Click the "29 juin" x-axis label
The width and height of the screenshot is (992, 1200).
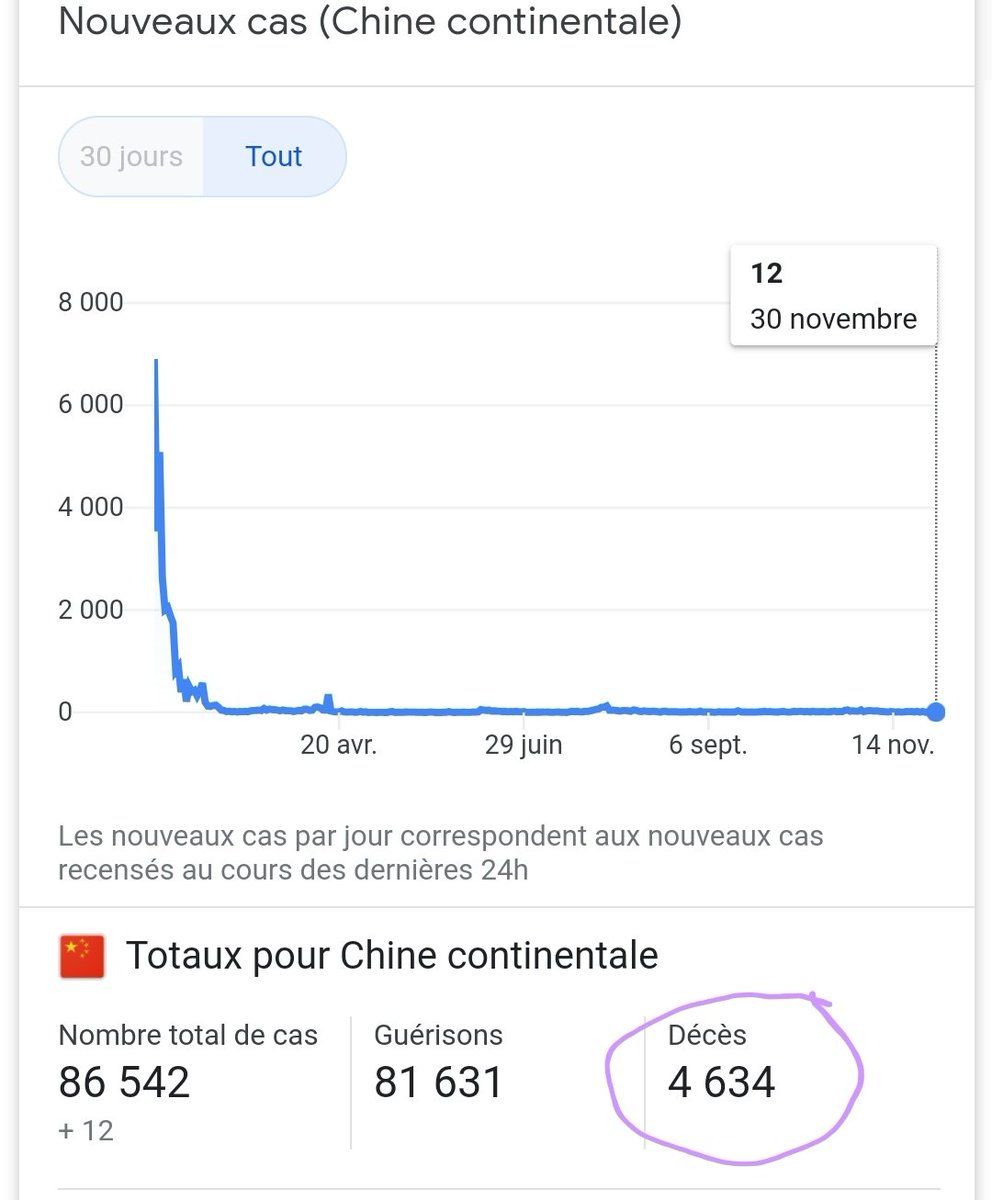(523, 745)
